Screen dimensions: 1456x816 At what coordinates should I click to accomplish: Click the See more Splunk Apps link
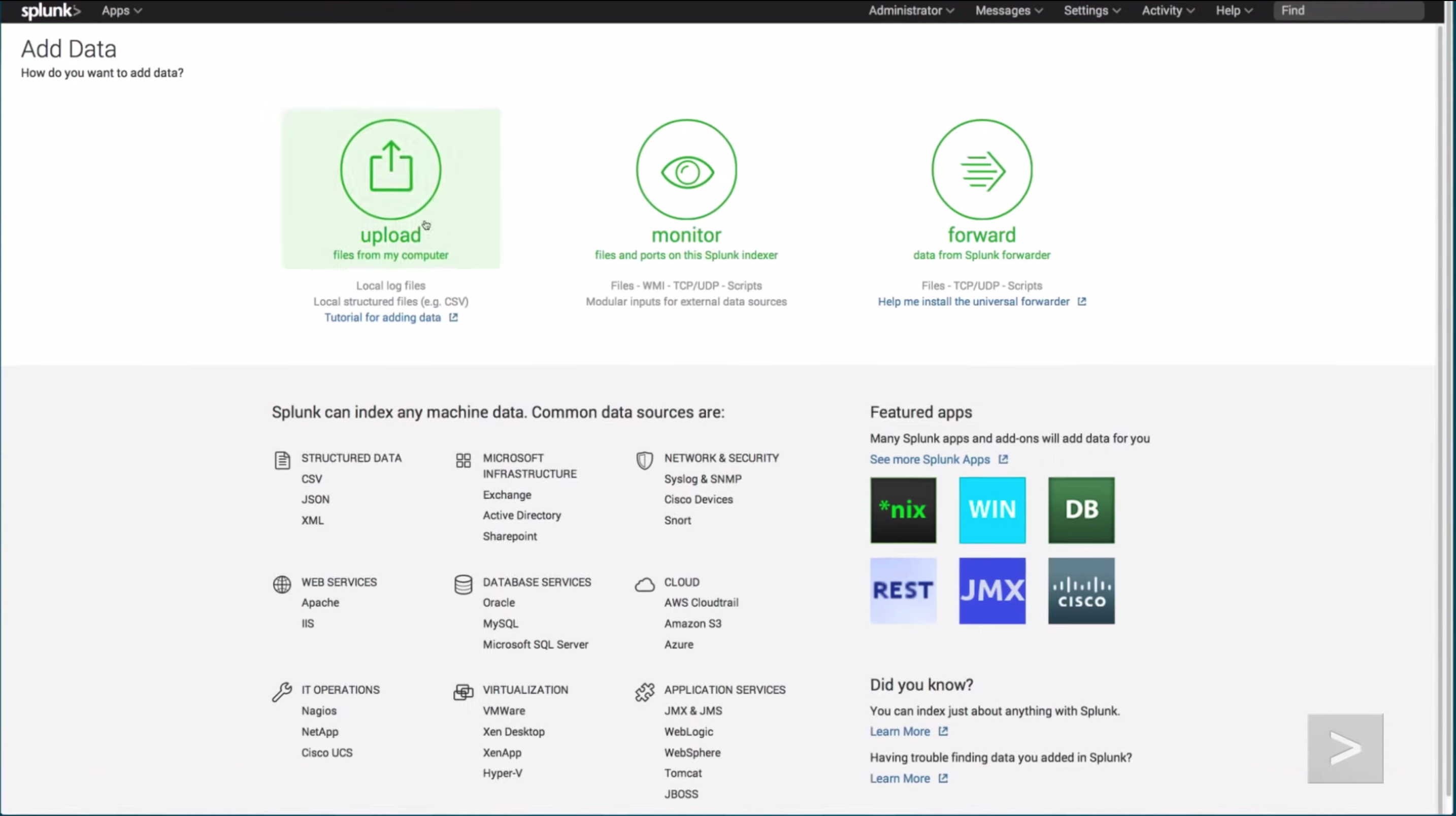point(930,459)
